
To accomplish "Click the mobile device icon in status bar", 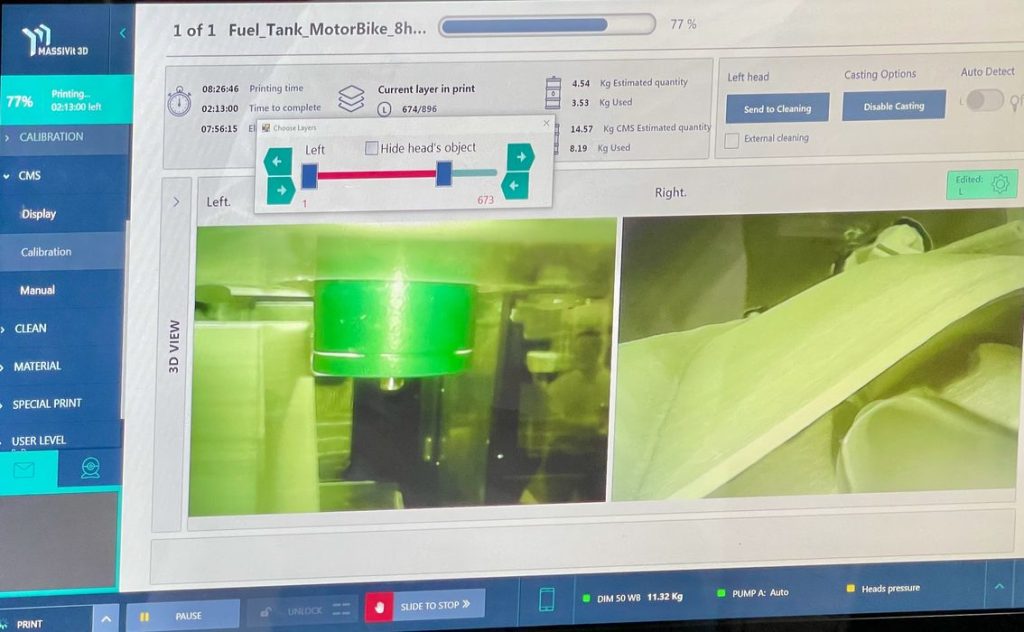I will pos(547,599).
